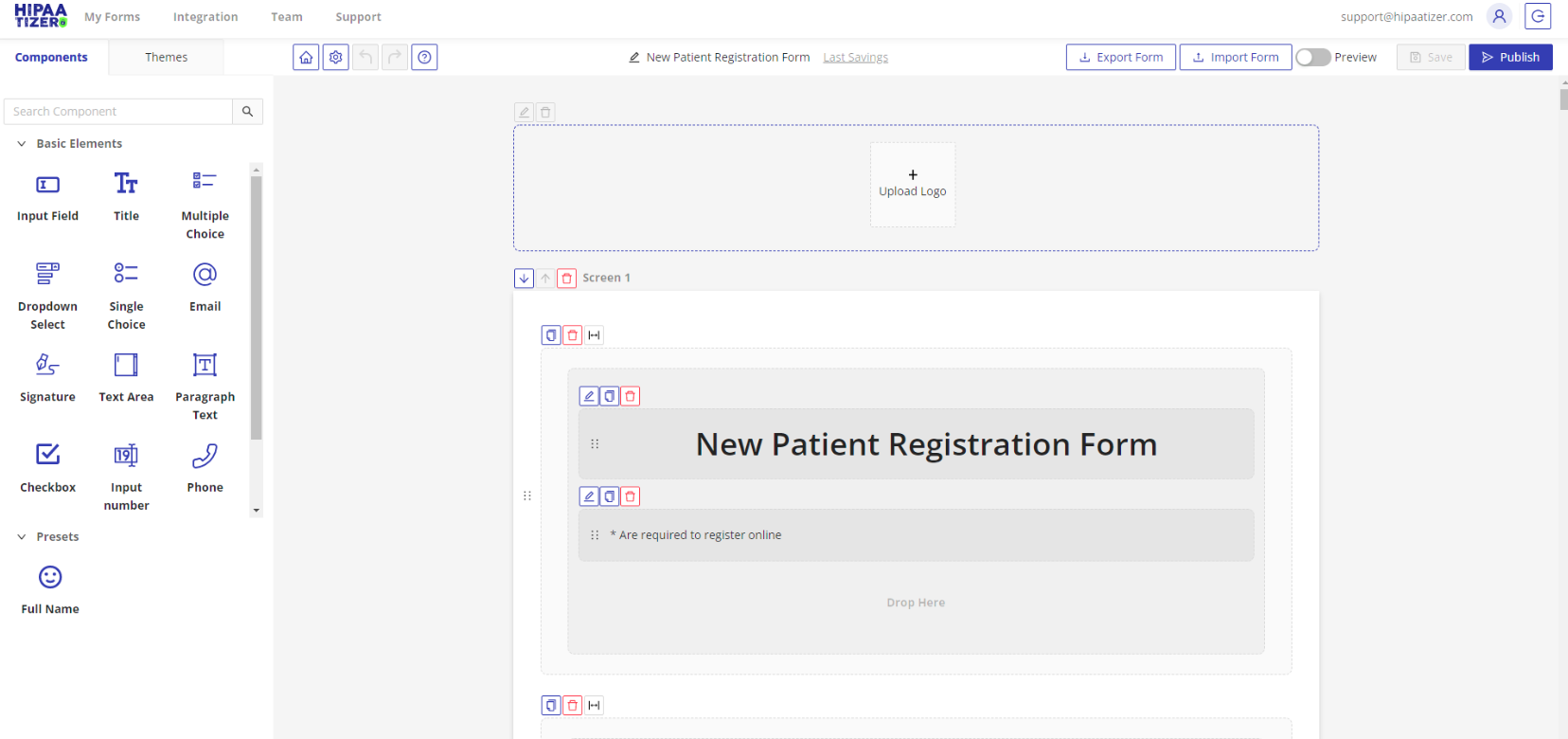Screen dimensions: 1568x739
Task: Delete Screen 1 using the red trash icon
Action: 567,279
